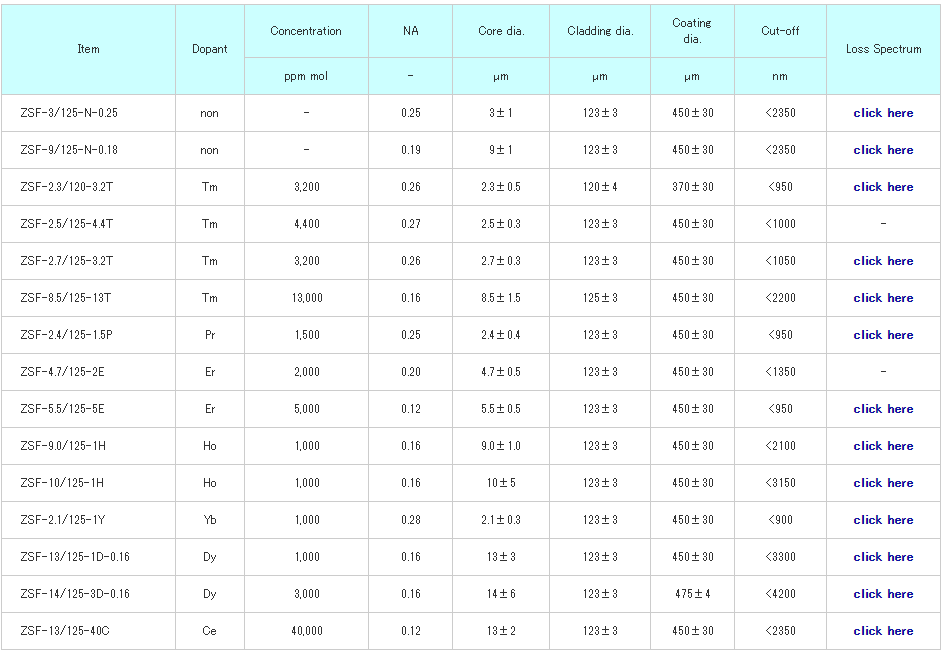The width and height of the screenshot is (945, 655).
Task: Select the Dopant column header cell
Action: point(209,49)
